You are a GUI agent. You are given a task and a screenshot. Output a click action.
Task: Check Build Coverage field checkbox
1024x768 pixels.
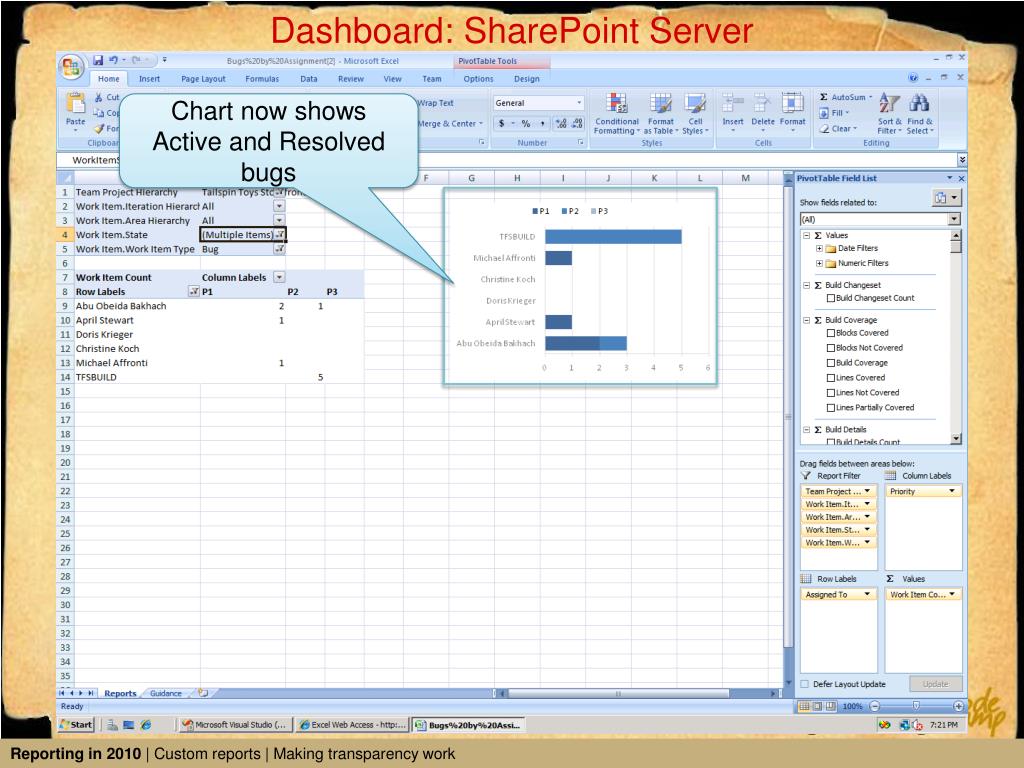click(x=831, y=362)
